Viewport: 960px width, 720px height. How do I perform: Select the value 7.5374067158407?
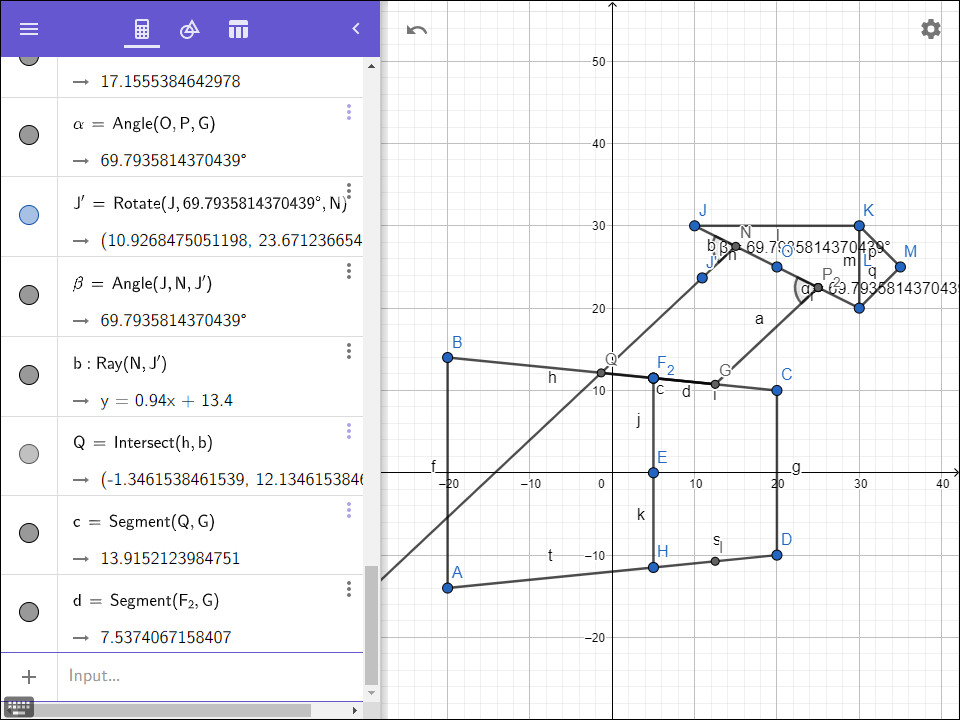(x=166, y=637)
